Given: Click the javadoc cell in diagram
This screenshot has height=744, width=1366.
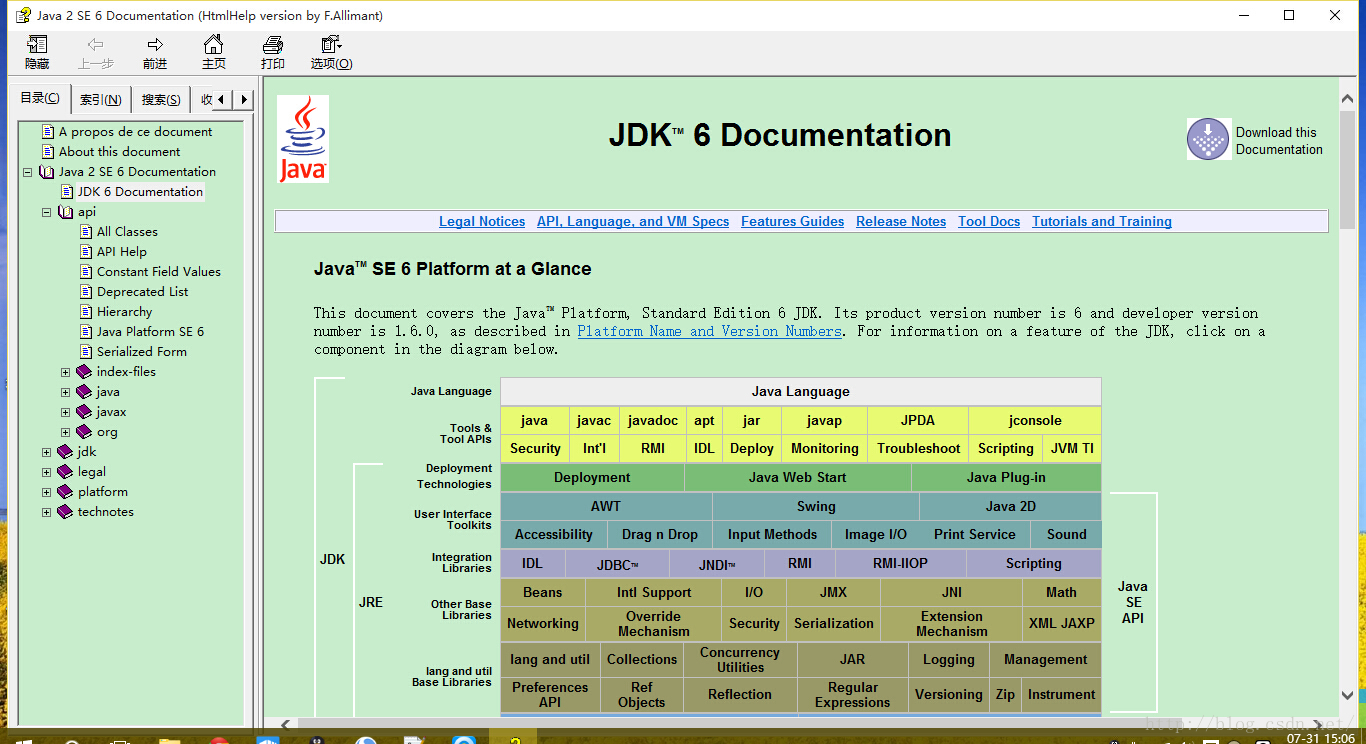Looking at the screenshot, I should [x=653, y=421].
